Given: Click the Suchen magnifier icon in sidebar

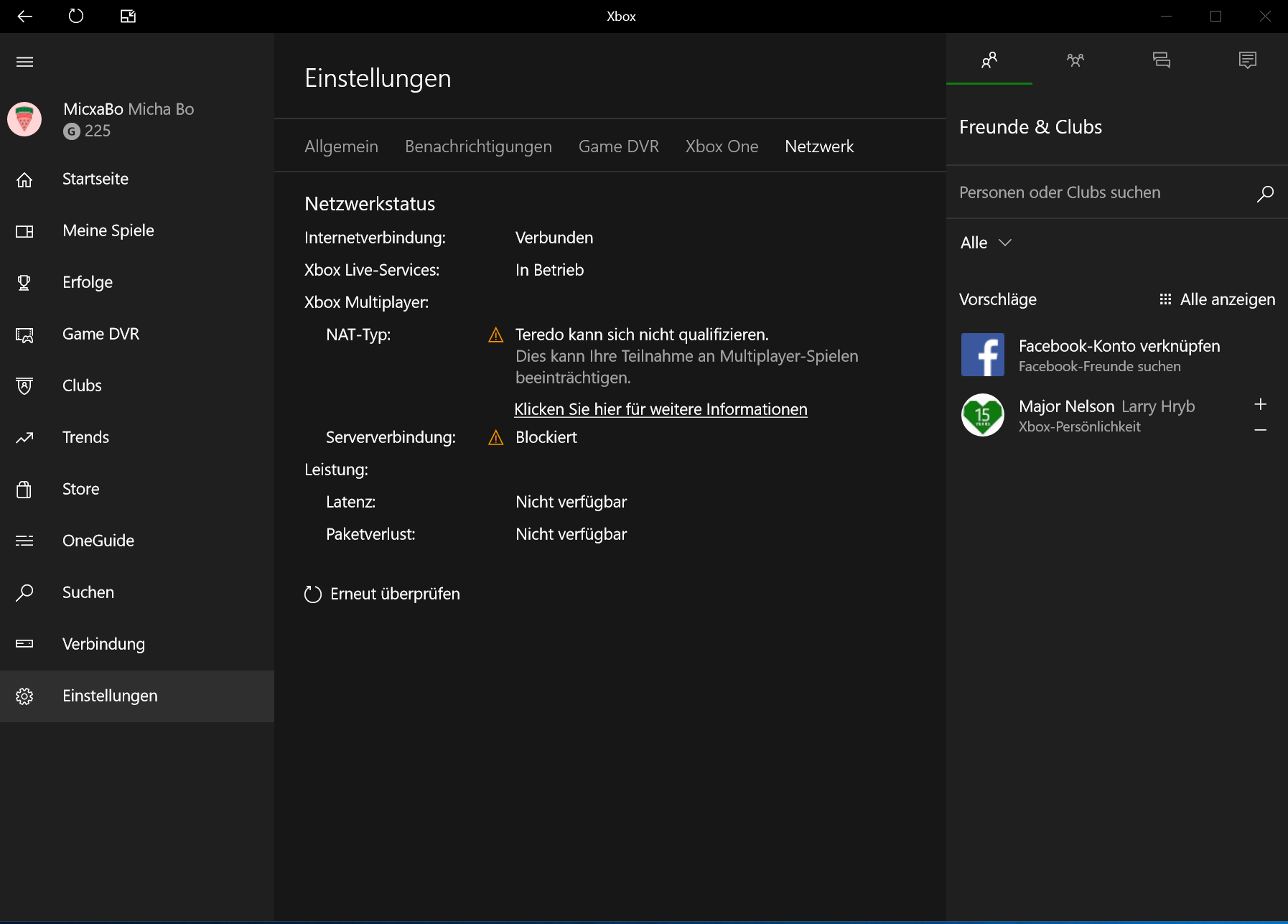Looking at the screenshot, I should point(24,592).
